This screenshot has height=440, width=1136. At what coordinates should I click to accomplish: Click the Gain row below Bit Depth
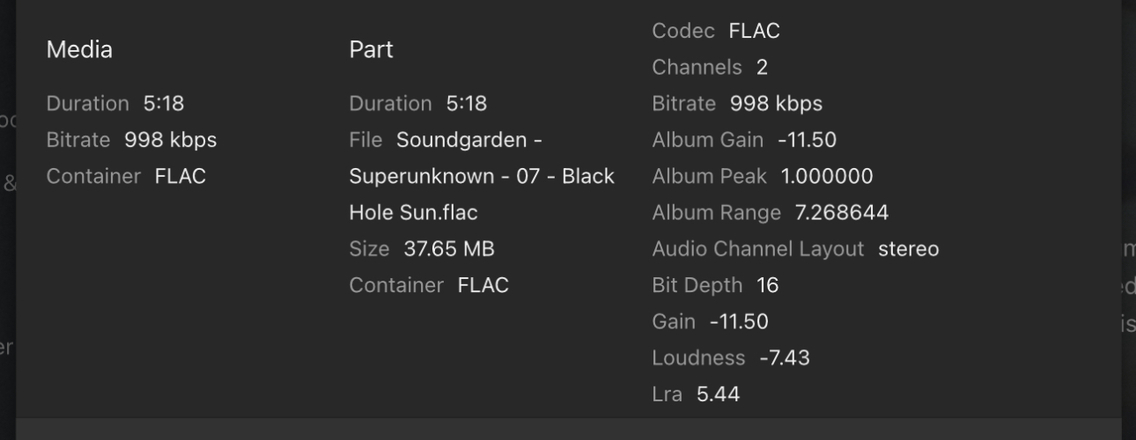tap(710, 321)
